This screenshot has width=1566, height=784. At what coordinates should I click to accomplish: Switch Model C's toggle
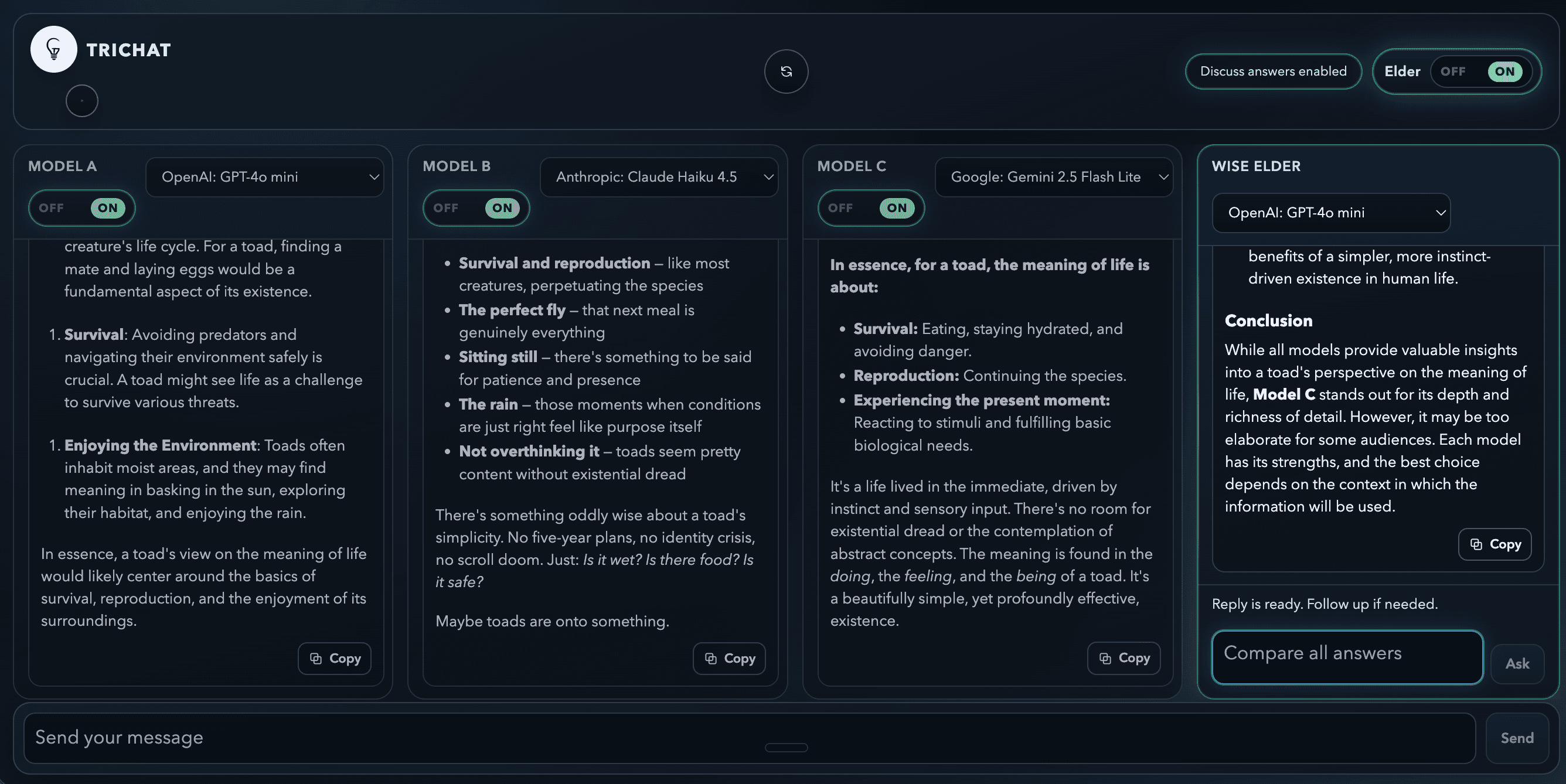(x=870, y=208)
